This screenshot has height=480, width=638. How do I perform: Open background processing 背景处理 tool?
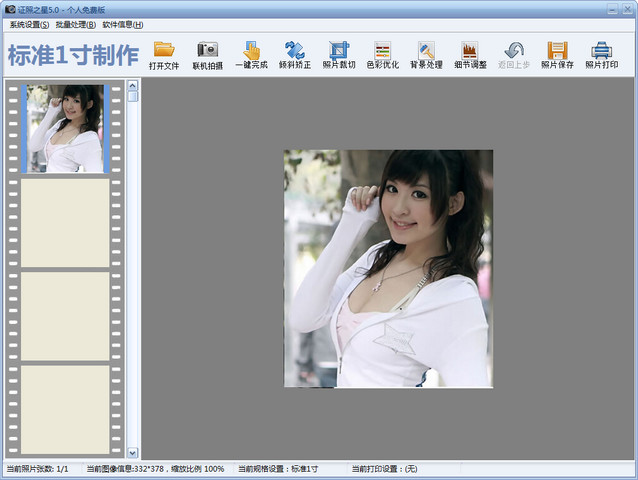coord(426,55)
